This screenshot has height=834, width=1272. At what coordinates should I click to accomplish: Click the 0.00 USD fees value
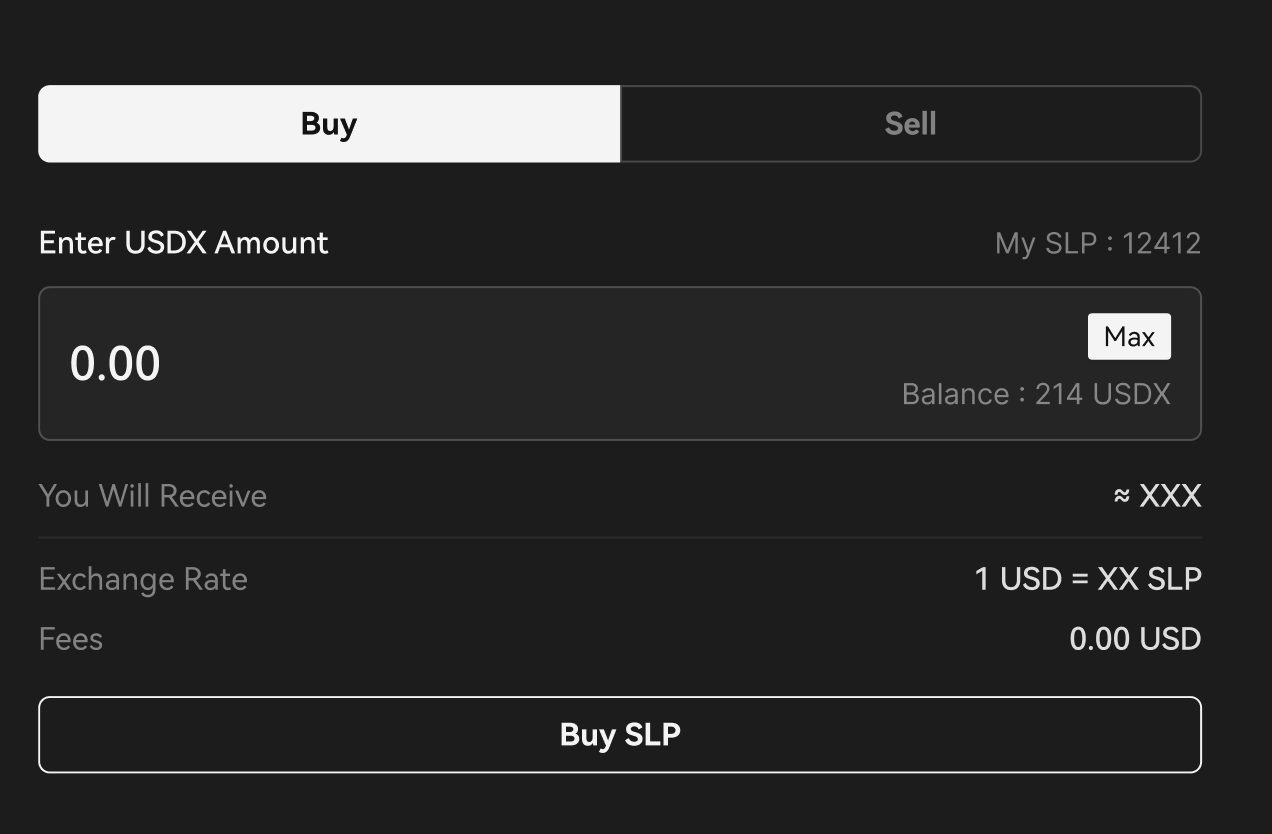[x=1135, y=638]
